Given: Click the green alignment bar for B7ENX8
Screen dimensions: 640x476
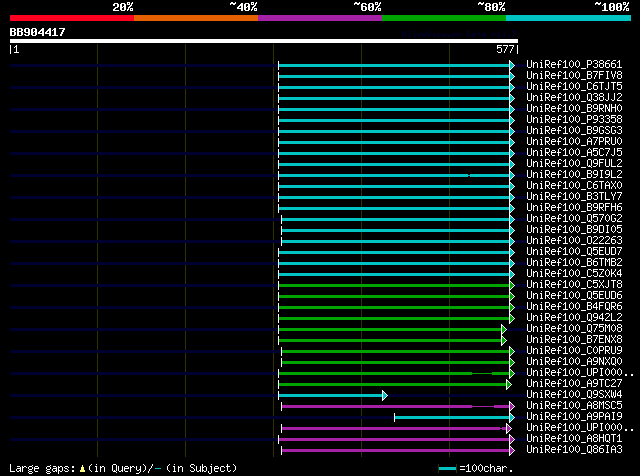Looking at the screenshot, I should point(392,340).
